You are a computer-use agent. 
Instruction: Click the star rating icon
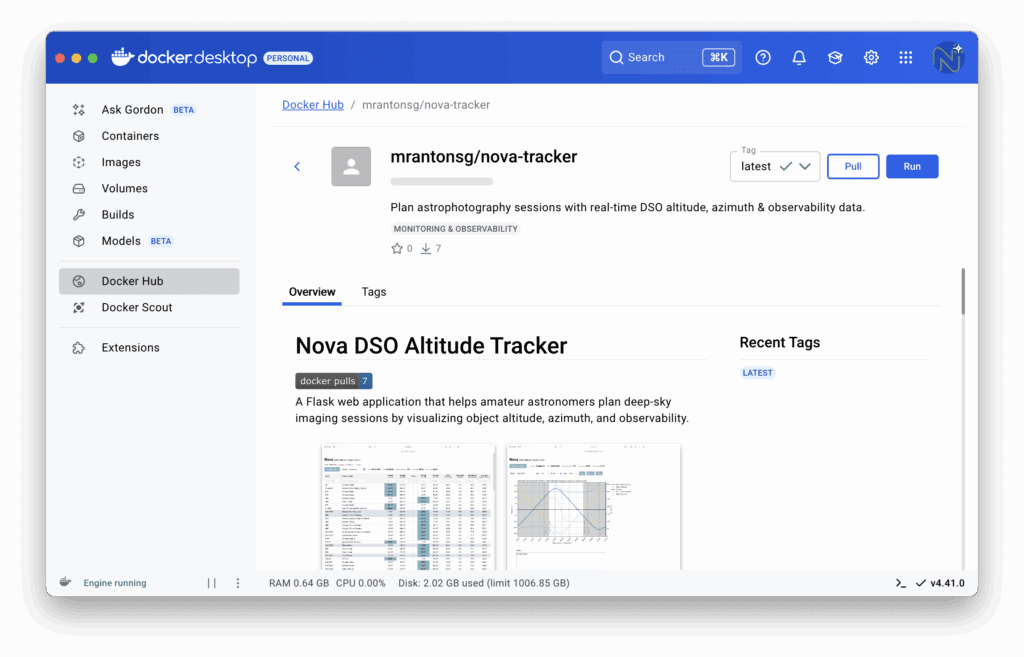tap(396, 248)
